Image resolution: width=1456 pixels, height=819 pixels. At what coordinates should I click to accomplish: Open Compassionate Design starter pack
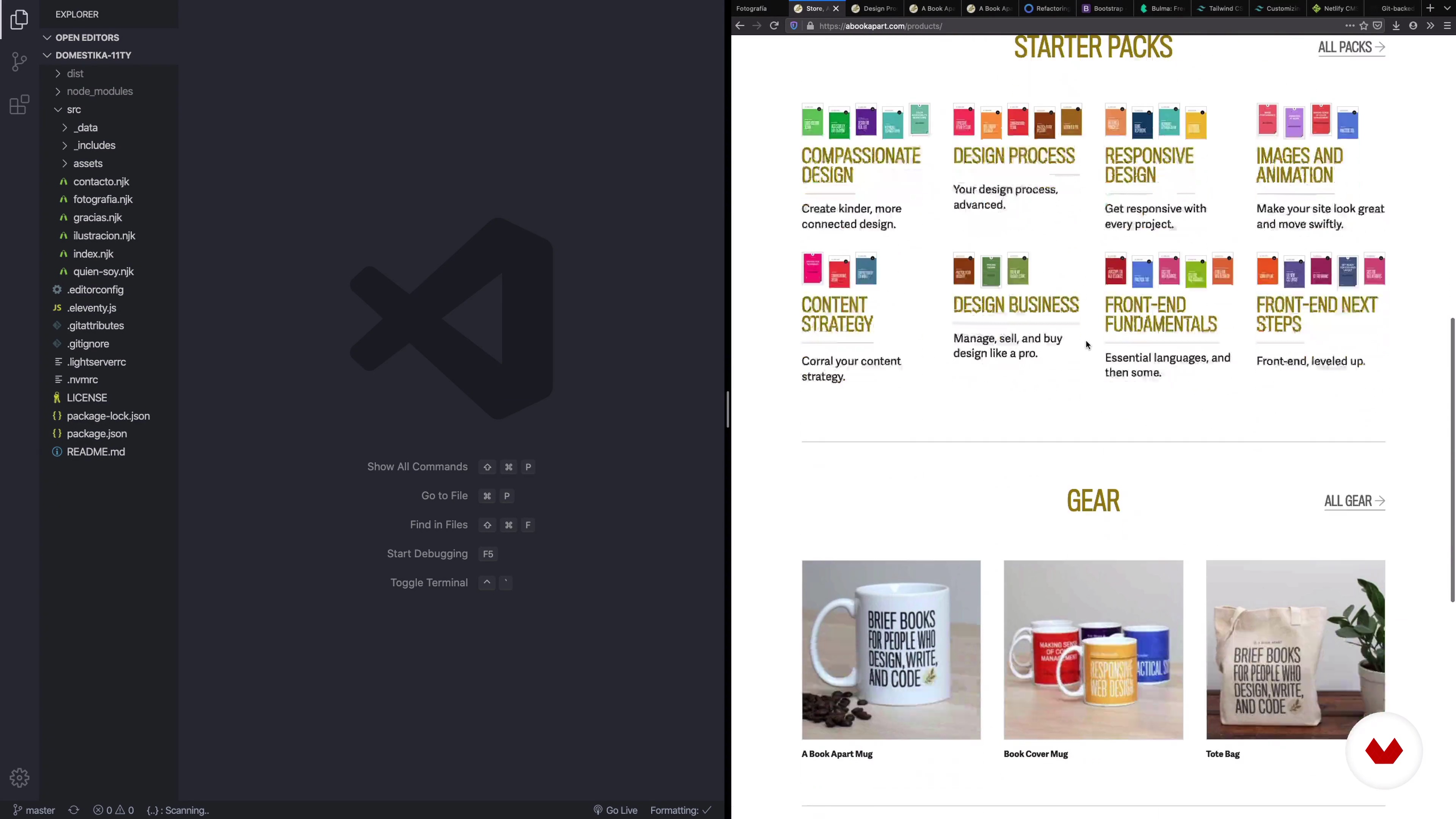click(x=861, y=165)
